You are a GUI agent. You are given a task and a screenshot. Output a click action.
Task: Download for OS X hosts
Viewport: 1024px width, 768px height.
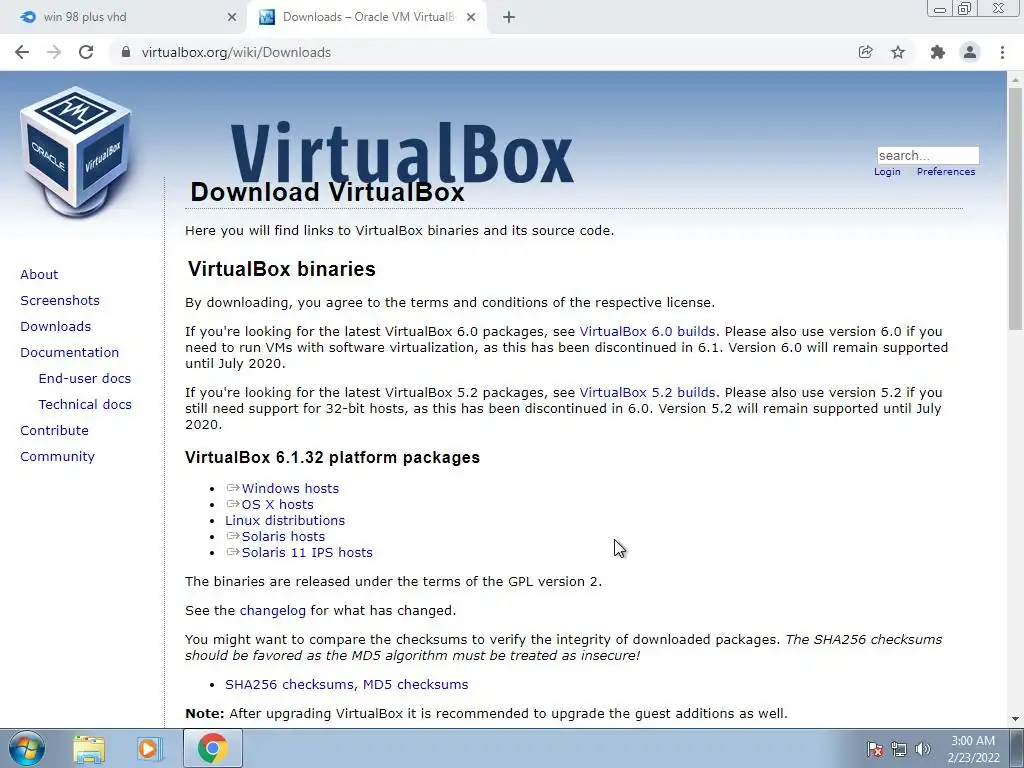point(278,504)
